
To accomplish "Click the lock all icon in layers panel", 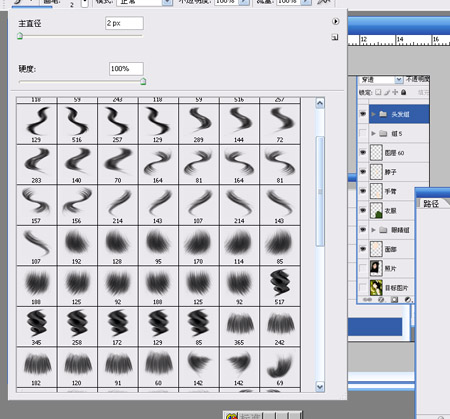I will pyautogui.click(x=403, y=92).
